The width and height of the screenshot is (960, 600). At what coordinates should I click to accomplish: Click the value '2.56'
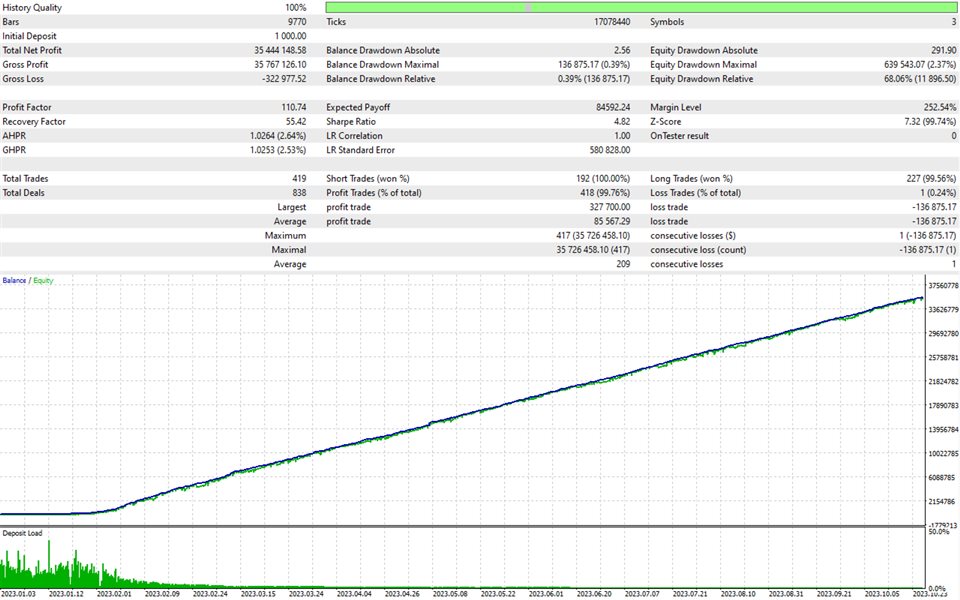pyautogui.click(x=622, y=50)
